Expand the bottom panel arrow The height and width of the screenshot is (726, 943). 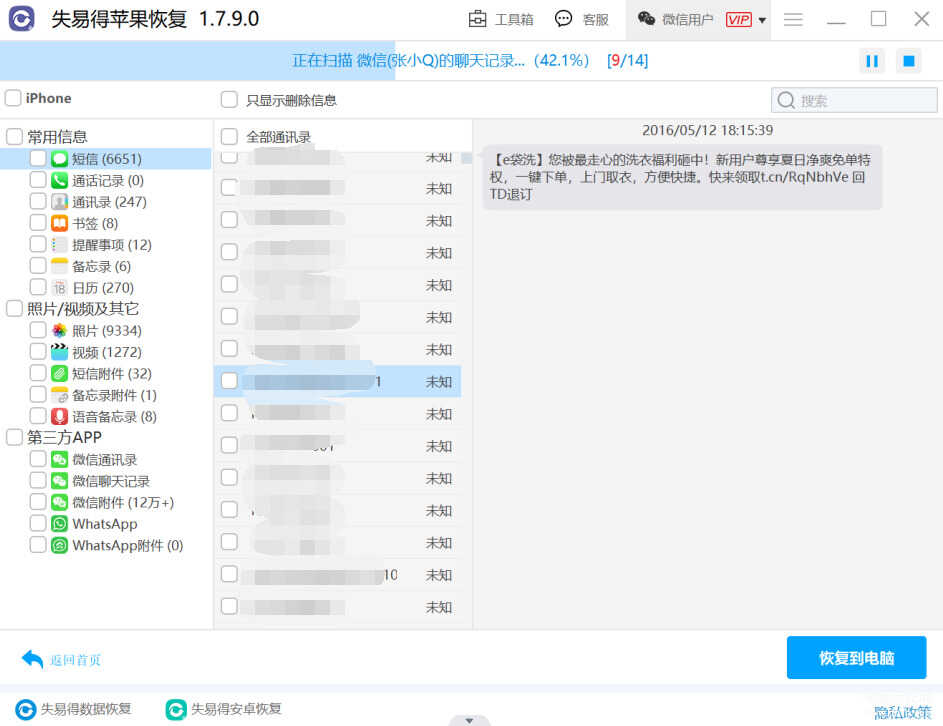pyautogui.click(x=469, y=721)
